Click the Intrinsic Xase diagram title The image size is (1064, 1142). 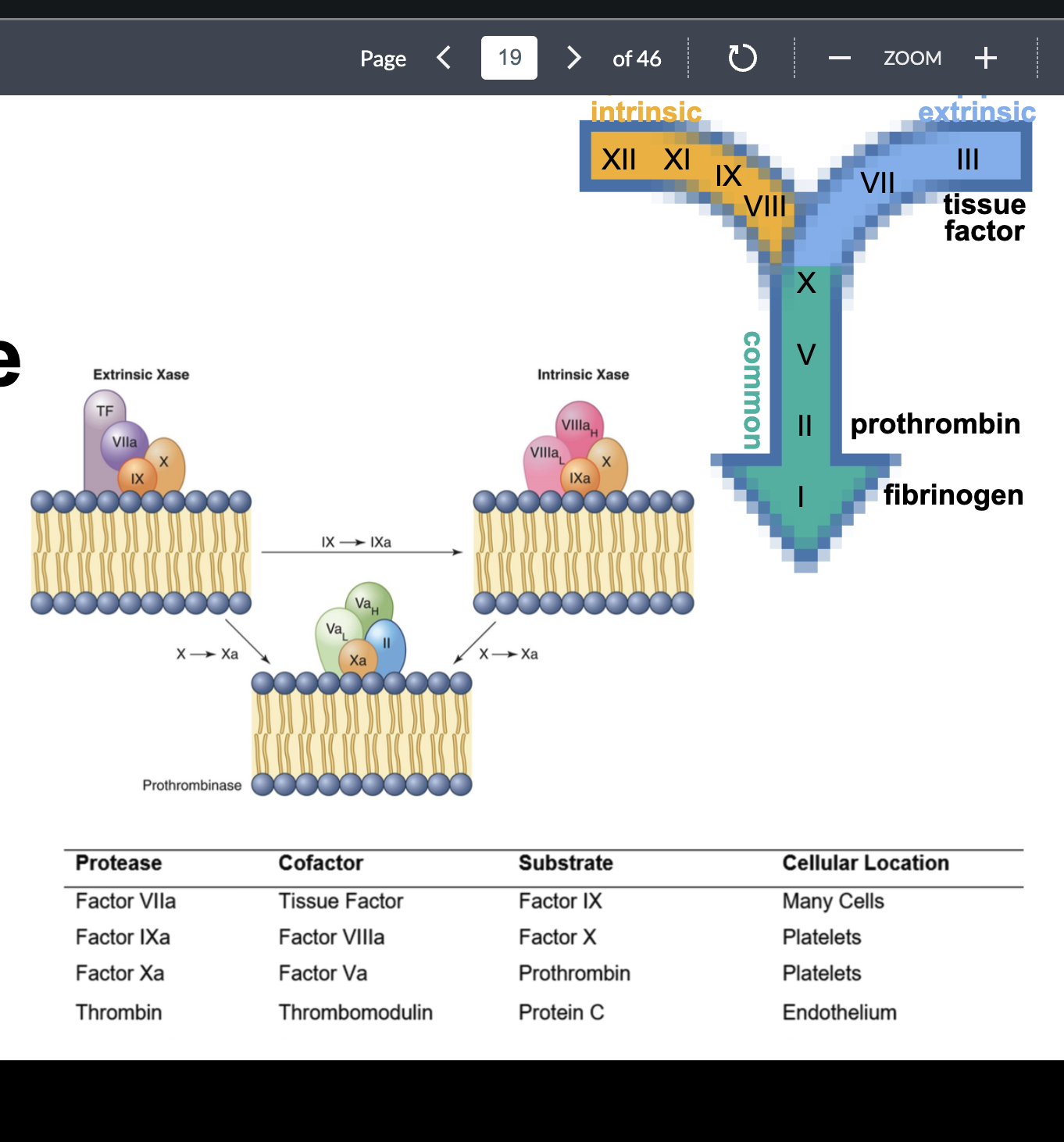click(584, 375)
